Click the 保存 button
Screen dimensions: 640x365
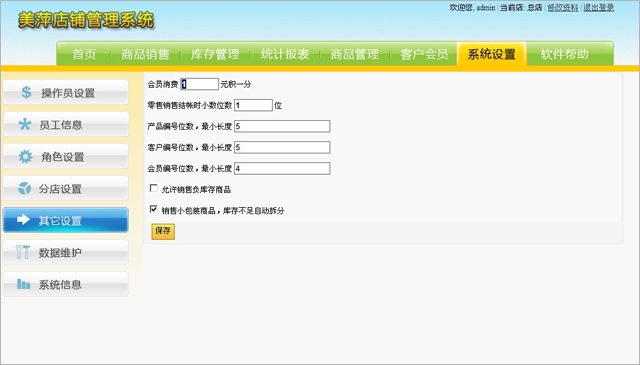pyautogui.click(x=163, y=231)
